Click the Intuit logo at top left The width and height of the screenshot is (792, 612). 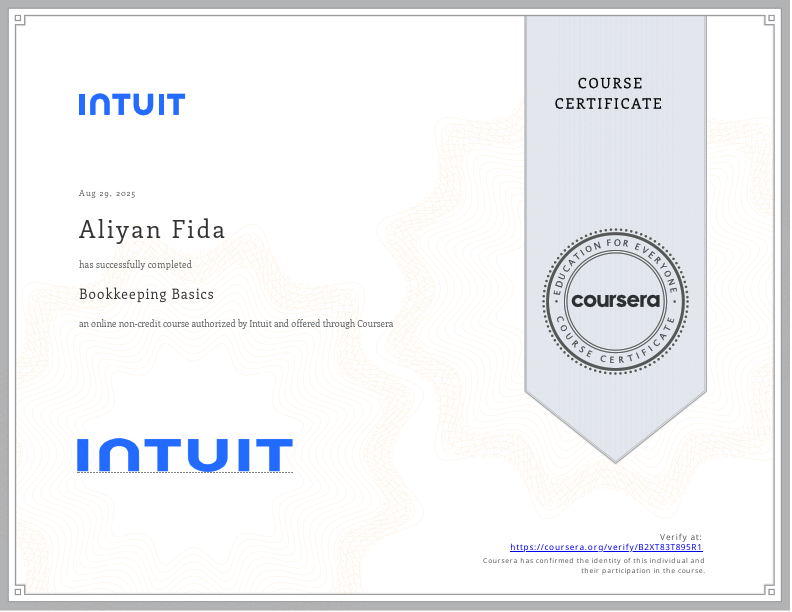pyautogui.click(x=132, y=104)
